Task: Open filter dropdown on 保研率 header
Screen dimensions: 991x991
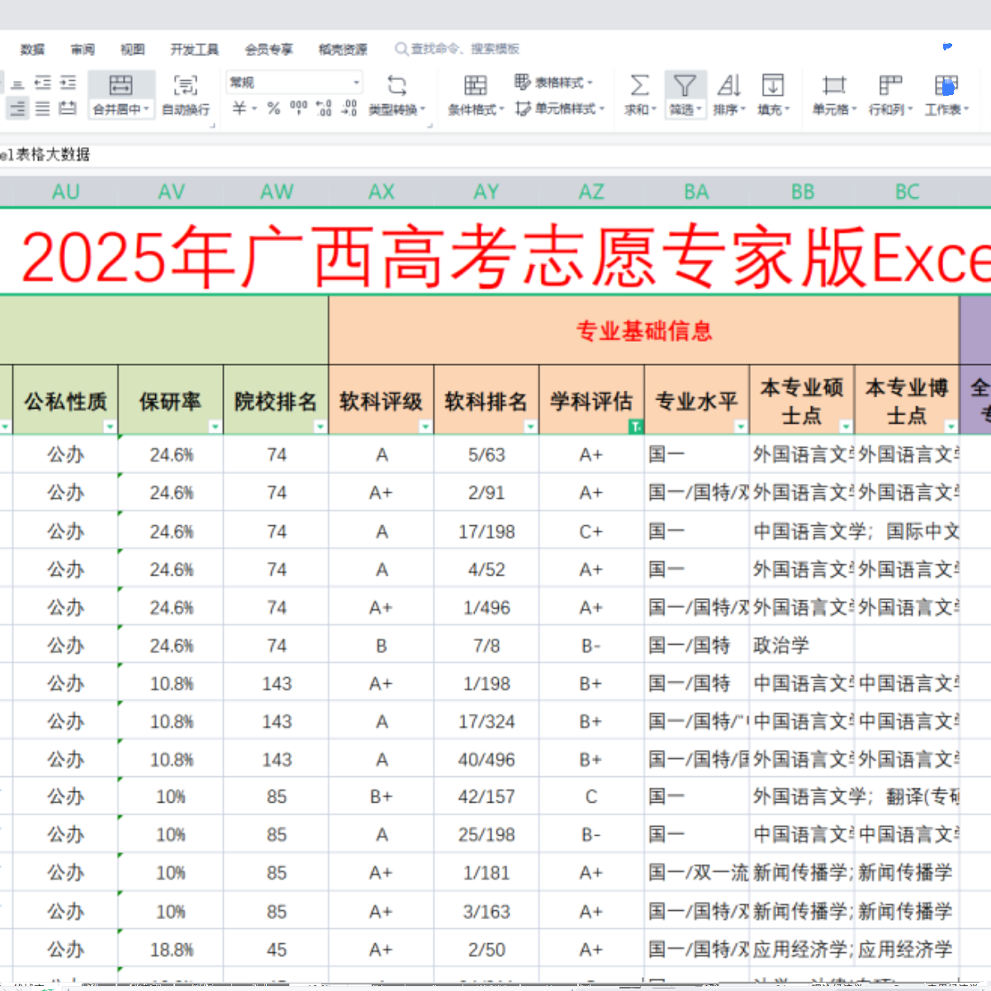Action: 215,427
